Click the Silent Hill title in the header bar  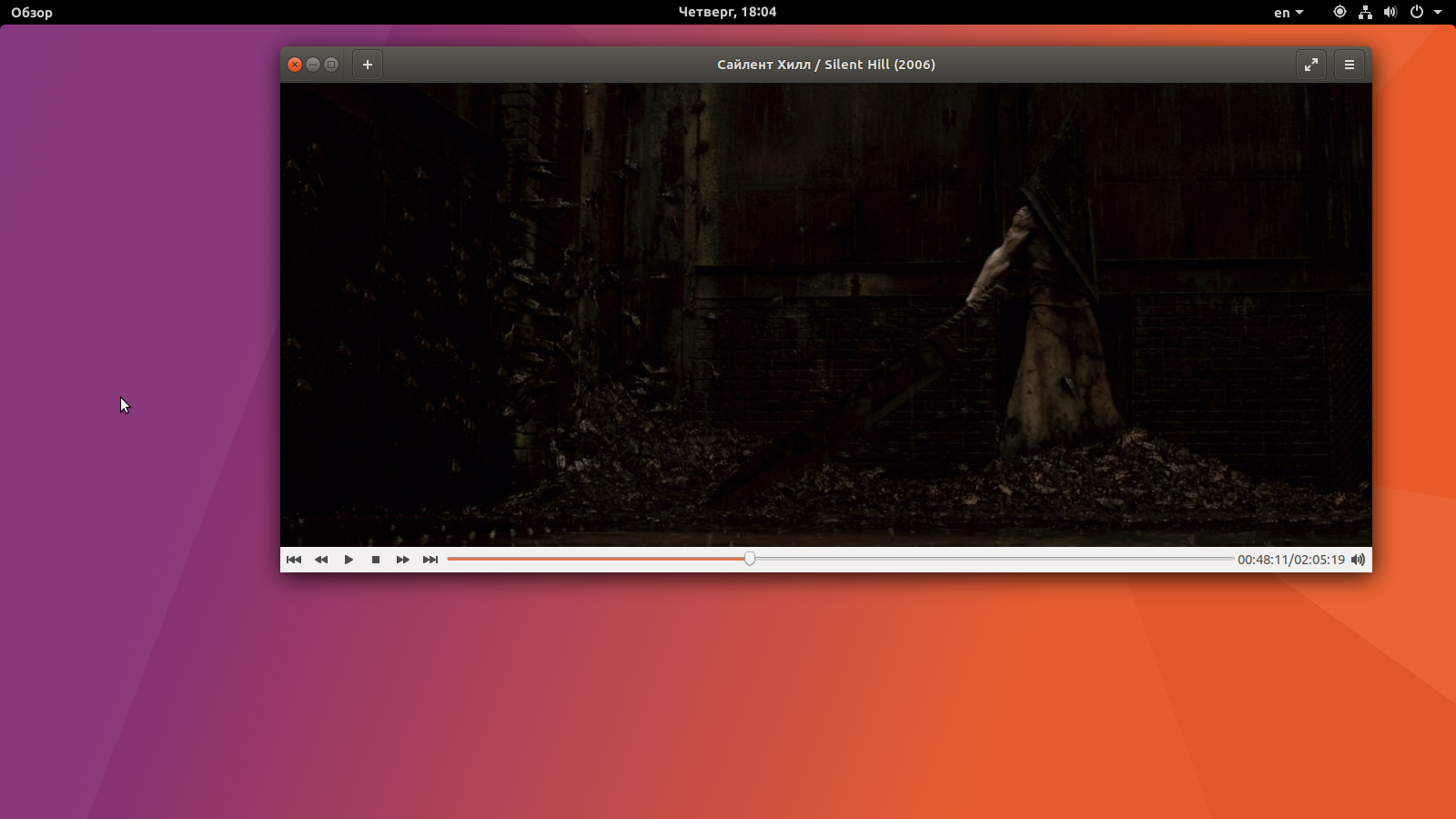click(x=826, y=64)
